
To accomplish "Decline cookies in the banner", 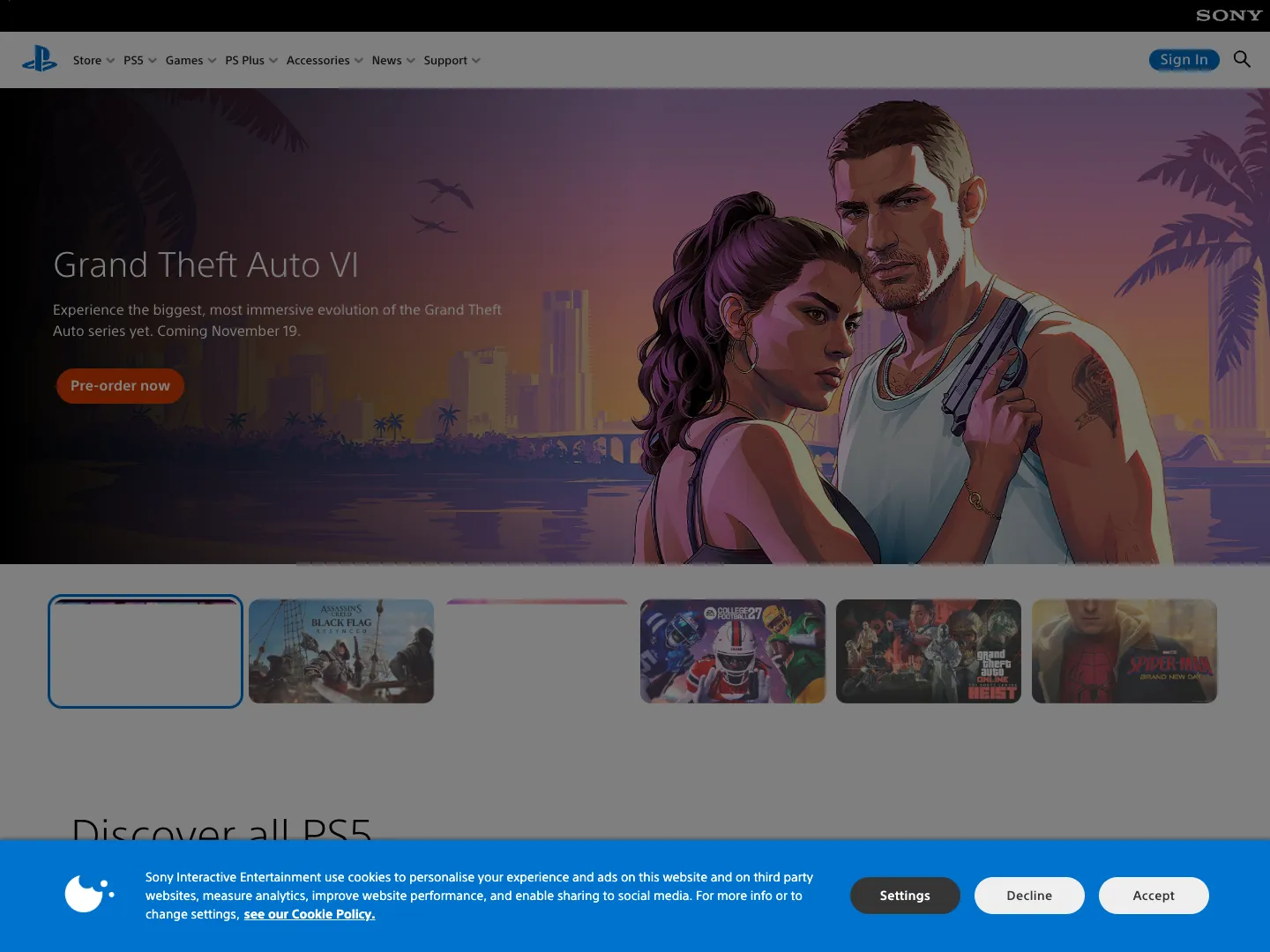I will tap(1029, 896).
